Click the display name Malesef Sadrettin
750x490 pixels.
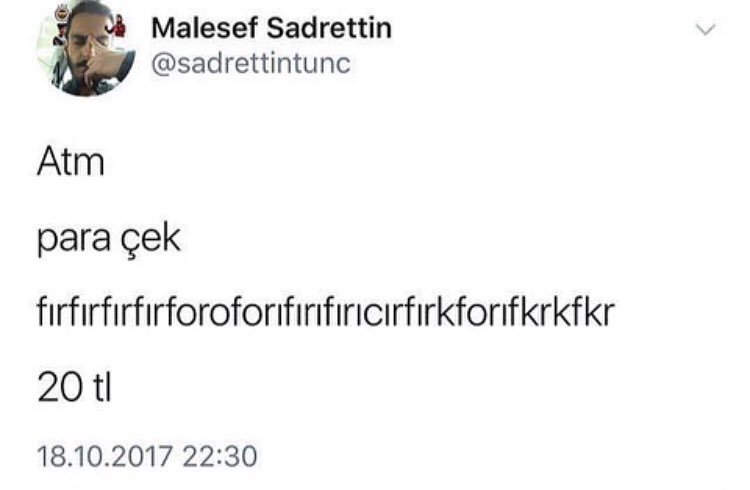(x=271, y=28)
